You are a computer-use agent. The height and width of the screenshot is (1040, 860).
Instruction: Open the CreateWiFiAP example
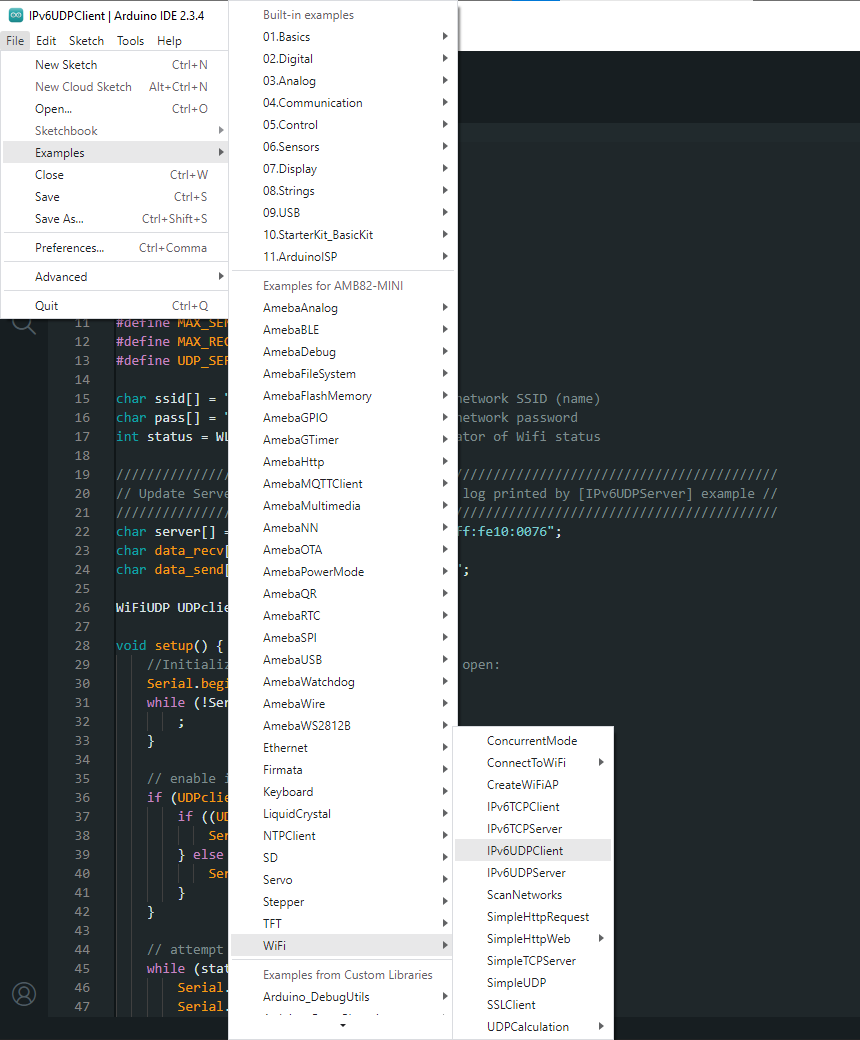(523, 785)
